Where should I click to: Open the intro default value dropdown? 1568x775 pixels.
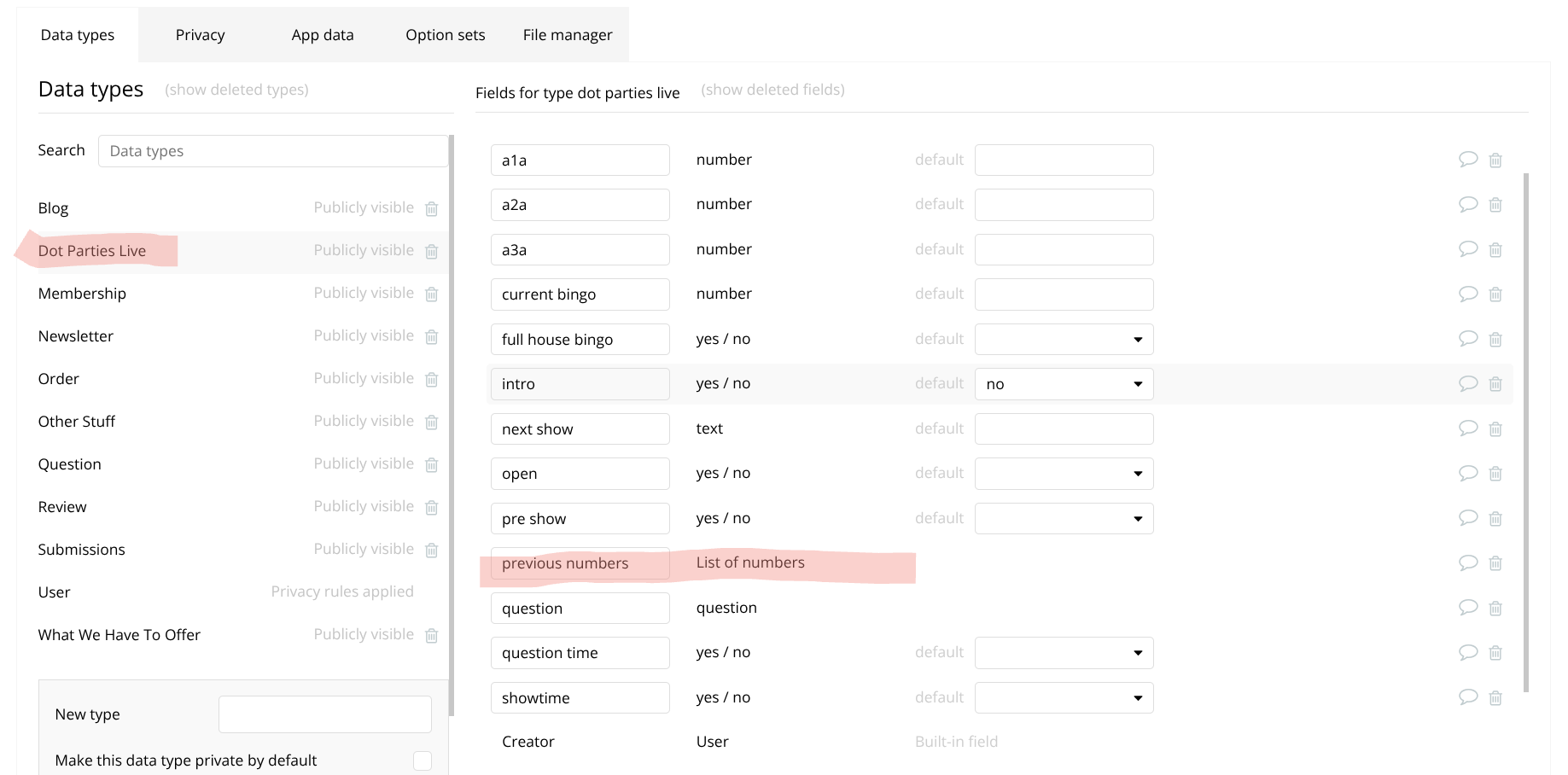pyautogui.click(x=1064, y=384)
